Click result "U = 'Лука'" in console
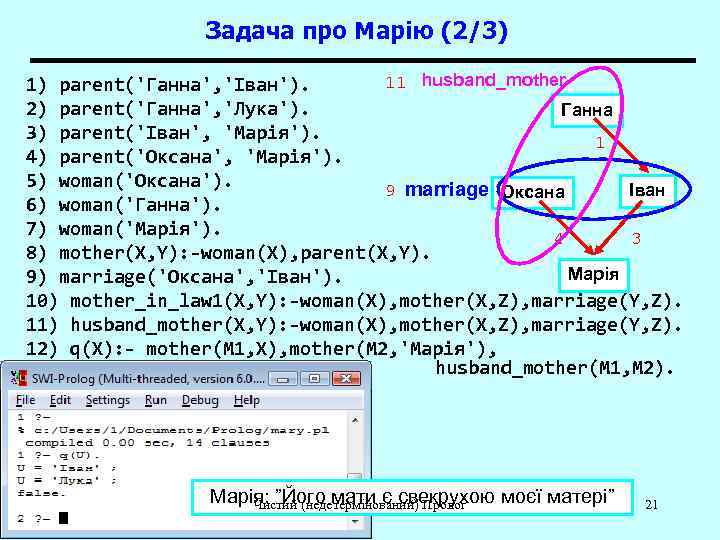The height and width of the screenshot is (540, 720). pyautogui.click(x=67, y=481)
